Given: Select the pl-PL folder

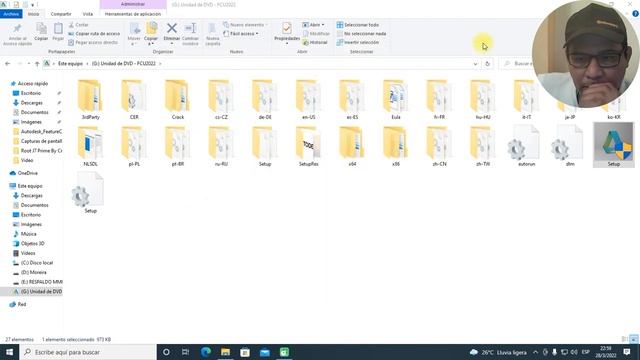Looking at the screenshot, I should (x=134, y=146).
